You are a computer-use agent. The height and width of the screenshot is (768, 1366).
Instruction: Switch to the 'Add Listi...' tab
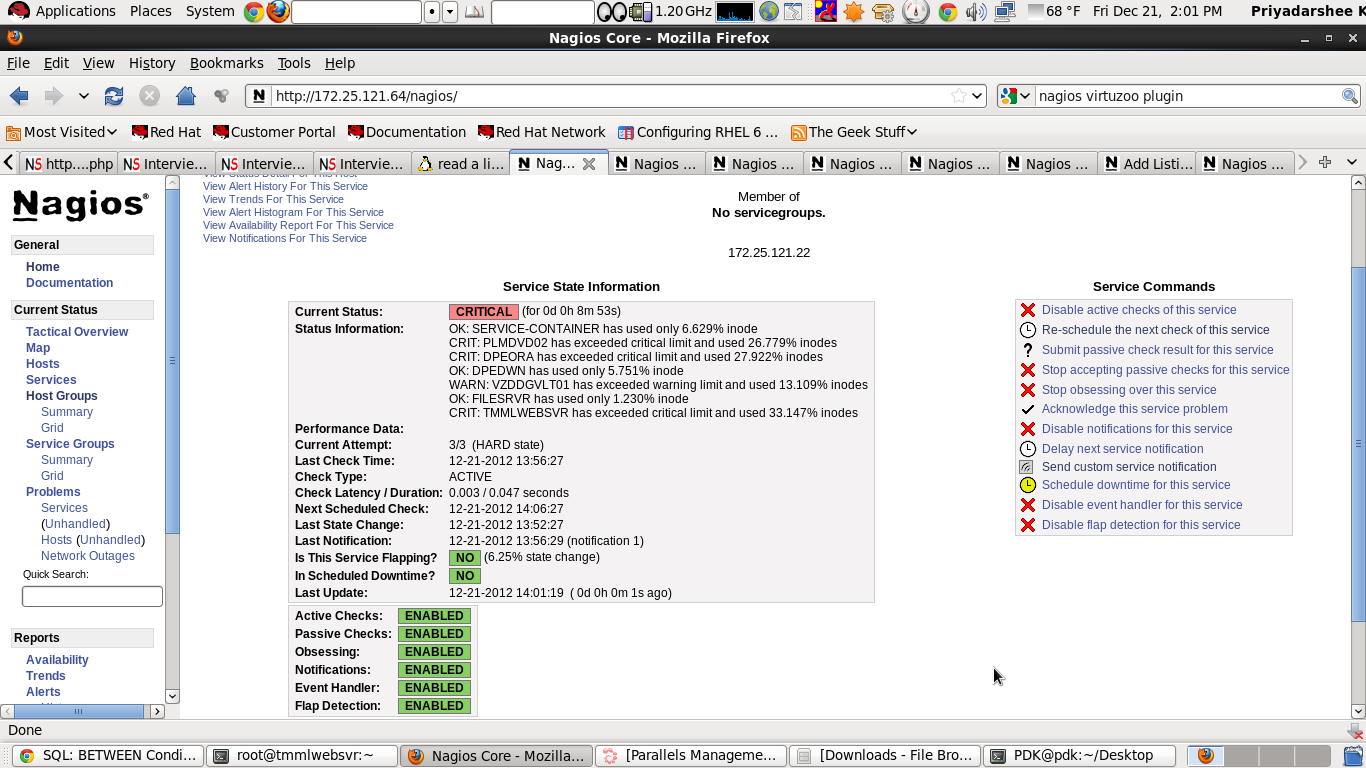[1146, 164]
